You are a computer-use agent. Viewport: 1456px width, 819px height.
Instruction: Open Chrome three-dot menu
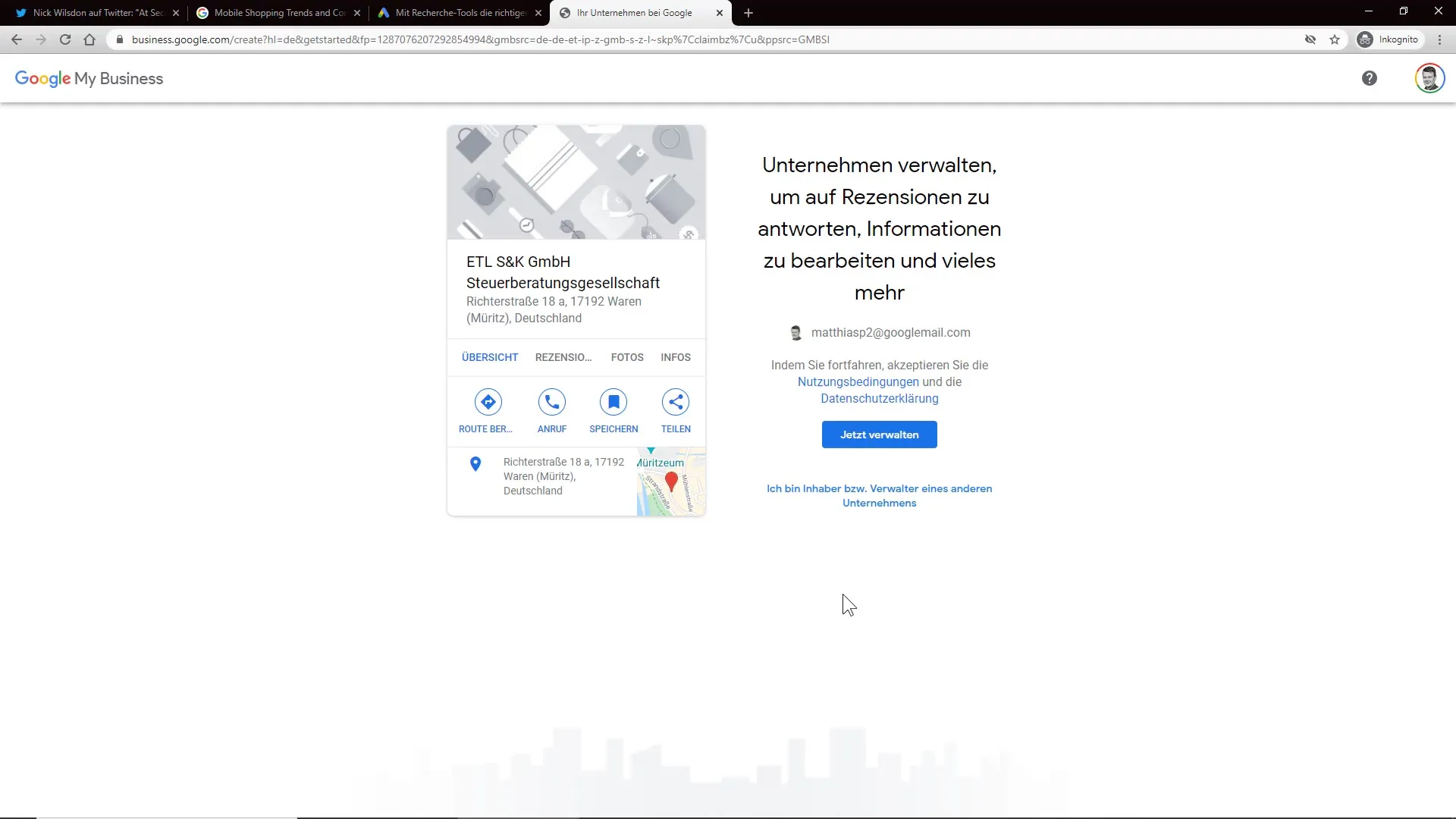[1440, 39]
